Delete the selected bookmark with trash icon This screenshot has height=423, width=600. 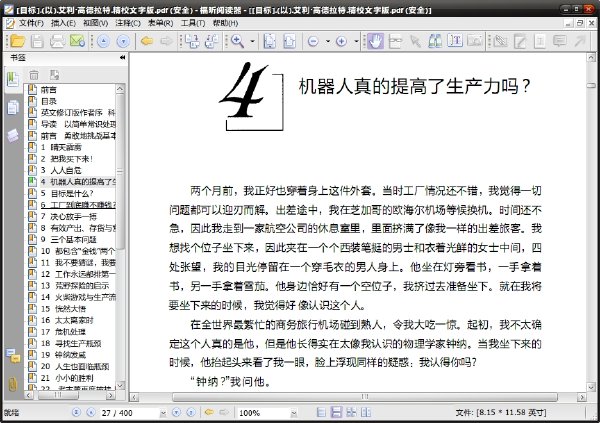[34, 75]
